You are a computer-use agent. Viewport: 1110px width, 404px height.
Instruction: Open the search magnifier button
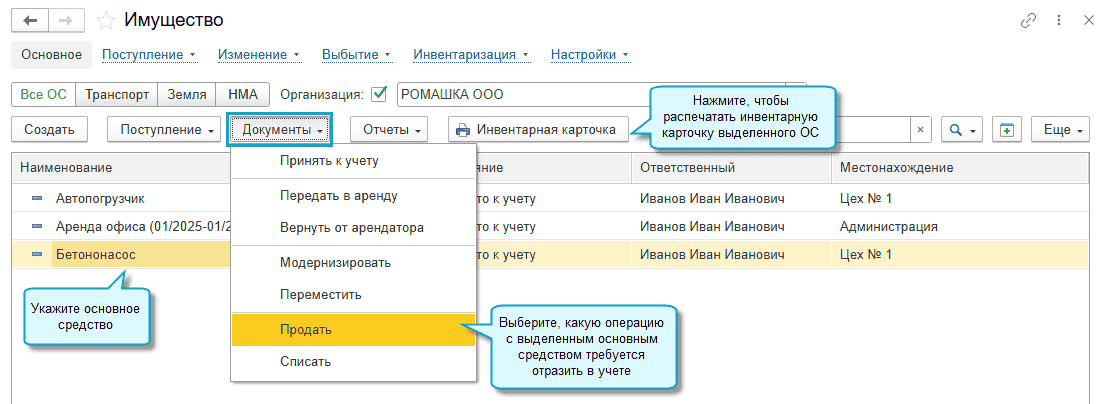(963, 130)
